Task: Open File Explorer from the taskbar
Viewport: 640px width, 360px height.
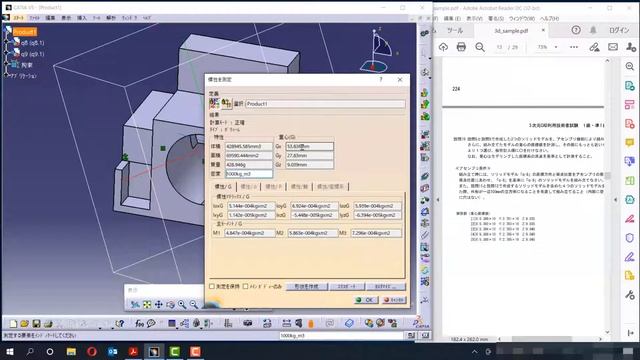Action: coord(71,351)
